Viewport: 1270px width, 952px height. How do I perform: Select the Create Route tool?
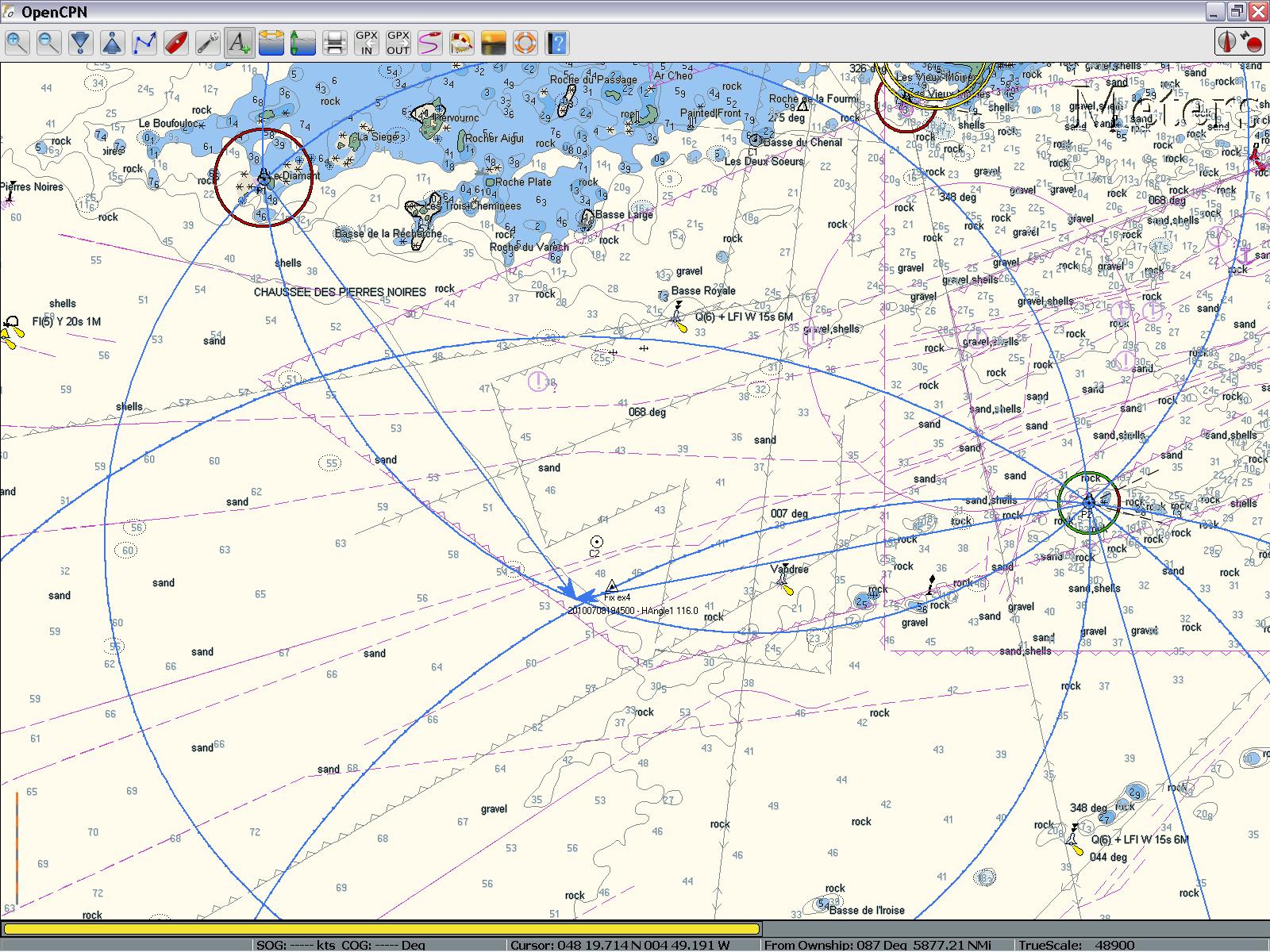[144, 43]
